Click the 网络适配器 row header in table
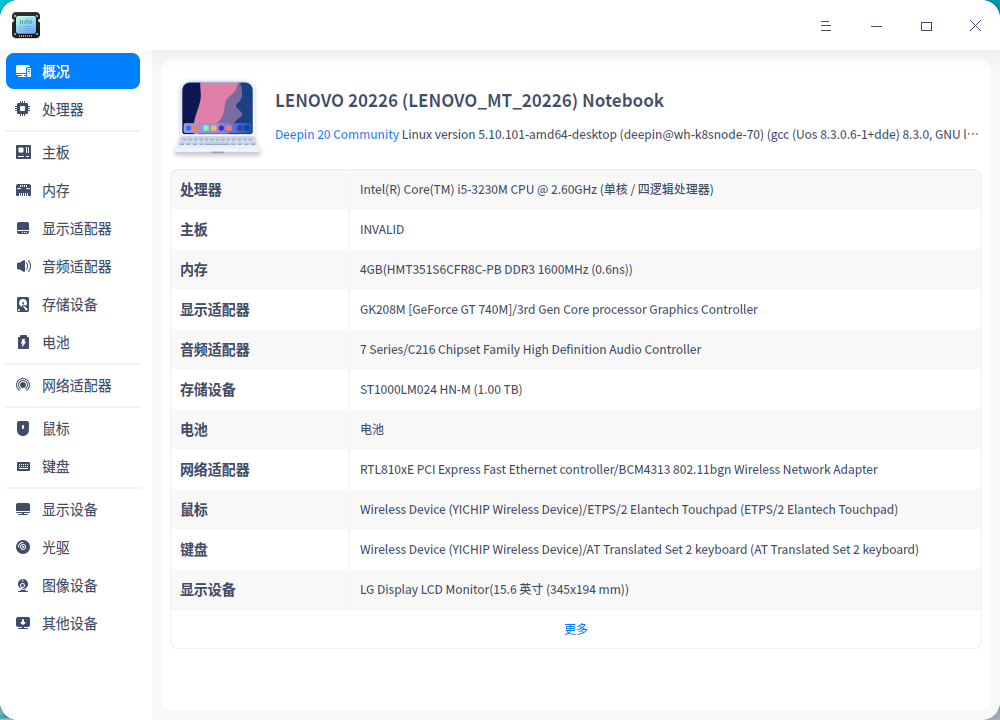Viewport: 1000px width, 720px height. tap(215, 471)
